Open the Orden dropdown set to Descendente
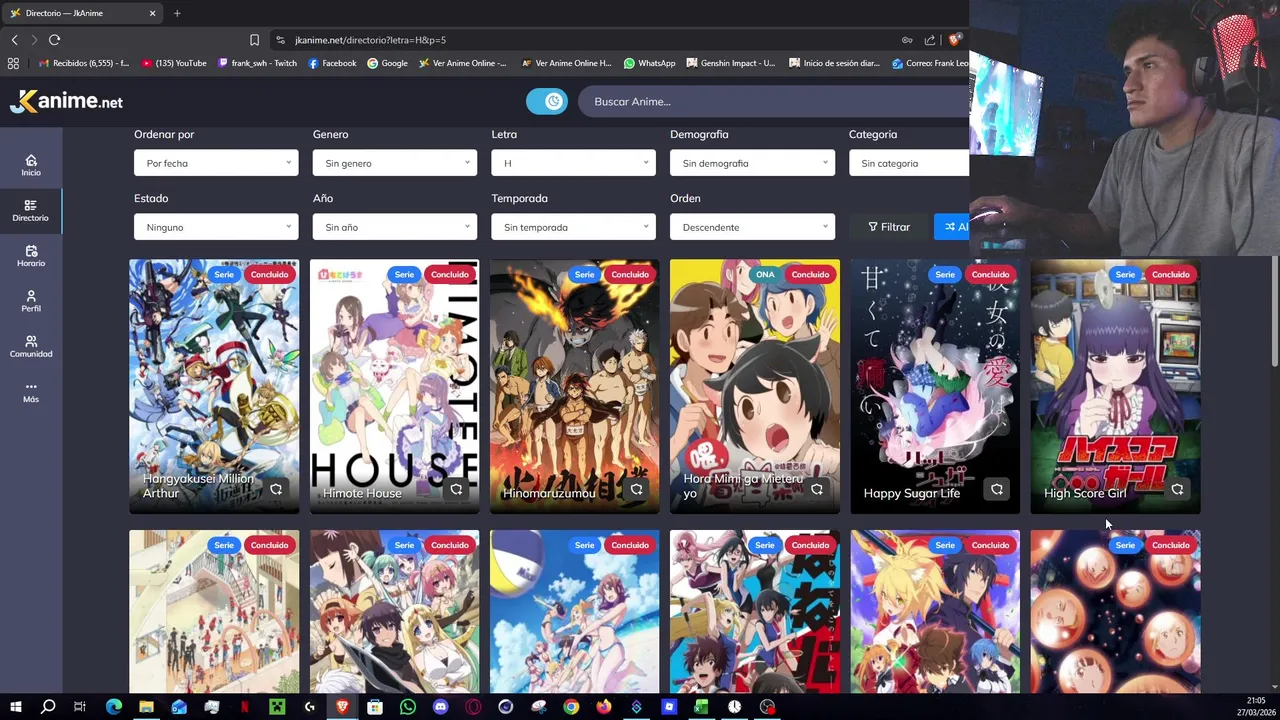The image size is (1280, 720). [x=752, y=227]
